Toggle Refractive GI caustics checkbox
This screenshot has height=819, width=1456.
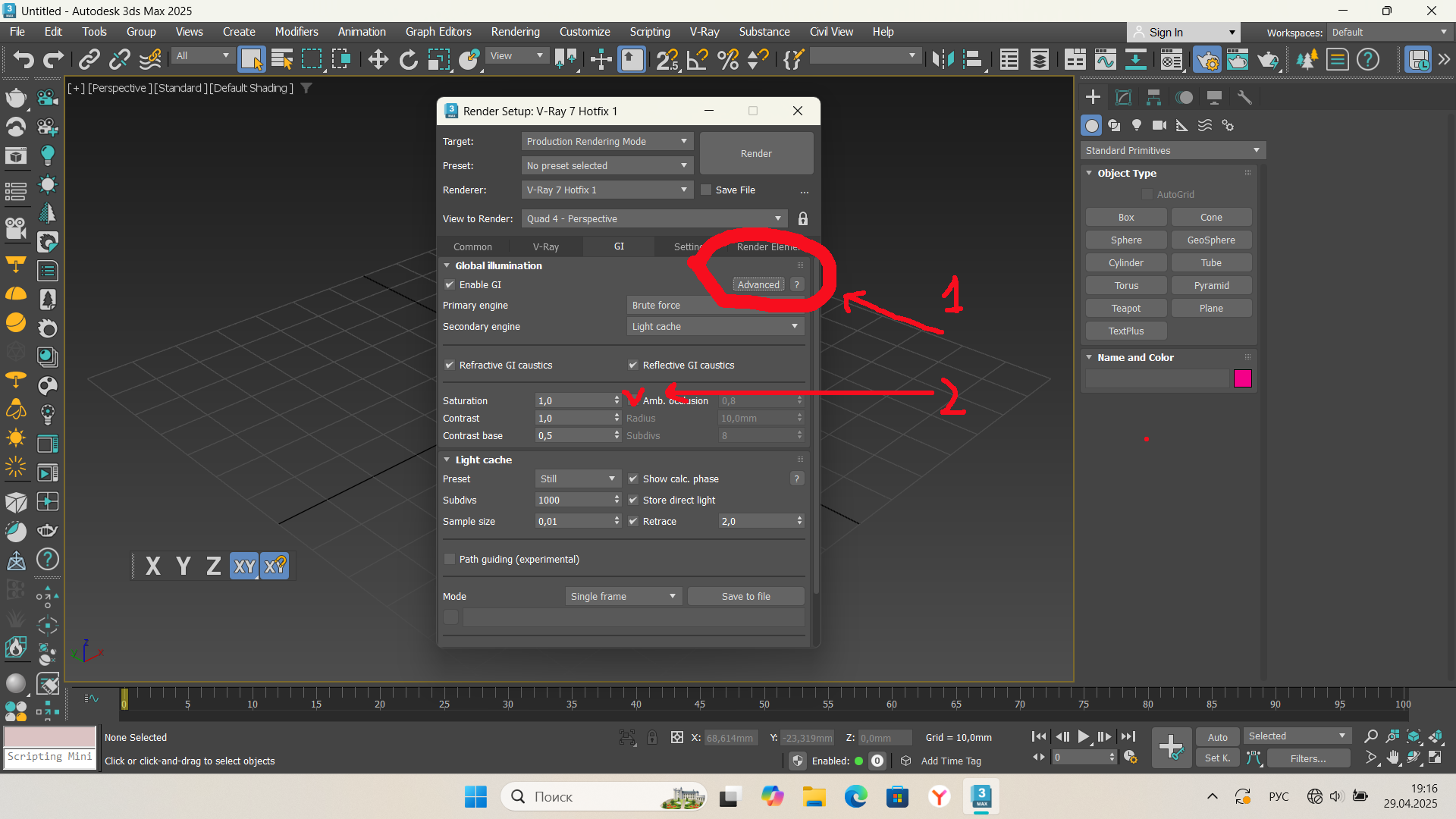450,366
